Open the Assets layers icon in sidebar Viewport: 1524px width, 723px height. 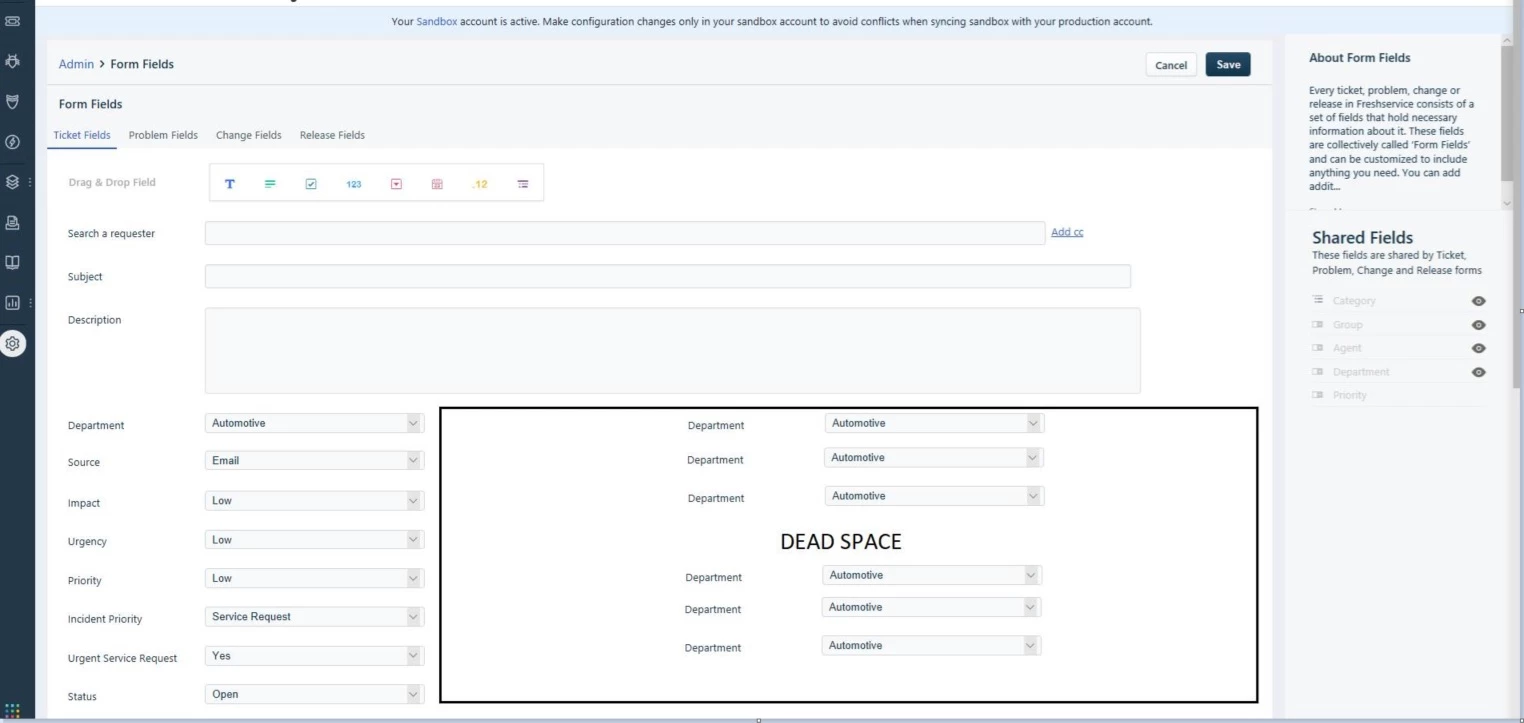pyautogui.click(x=13, y=183)
